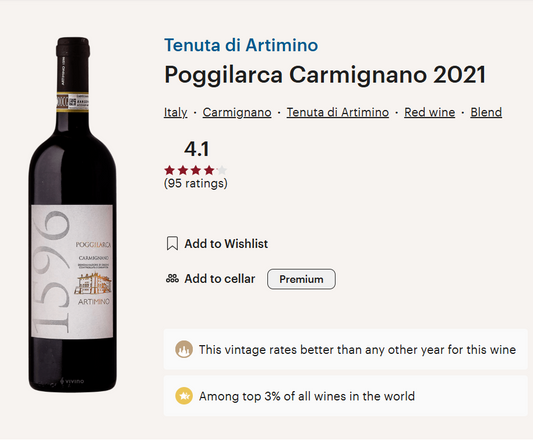Open the Tenuta di Artimino breadcrumb link

pyautogui.click(x=338, y=112)
